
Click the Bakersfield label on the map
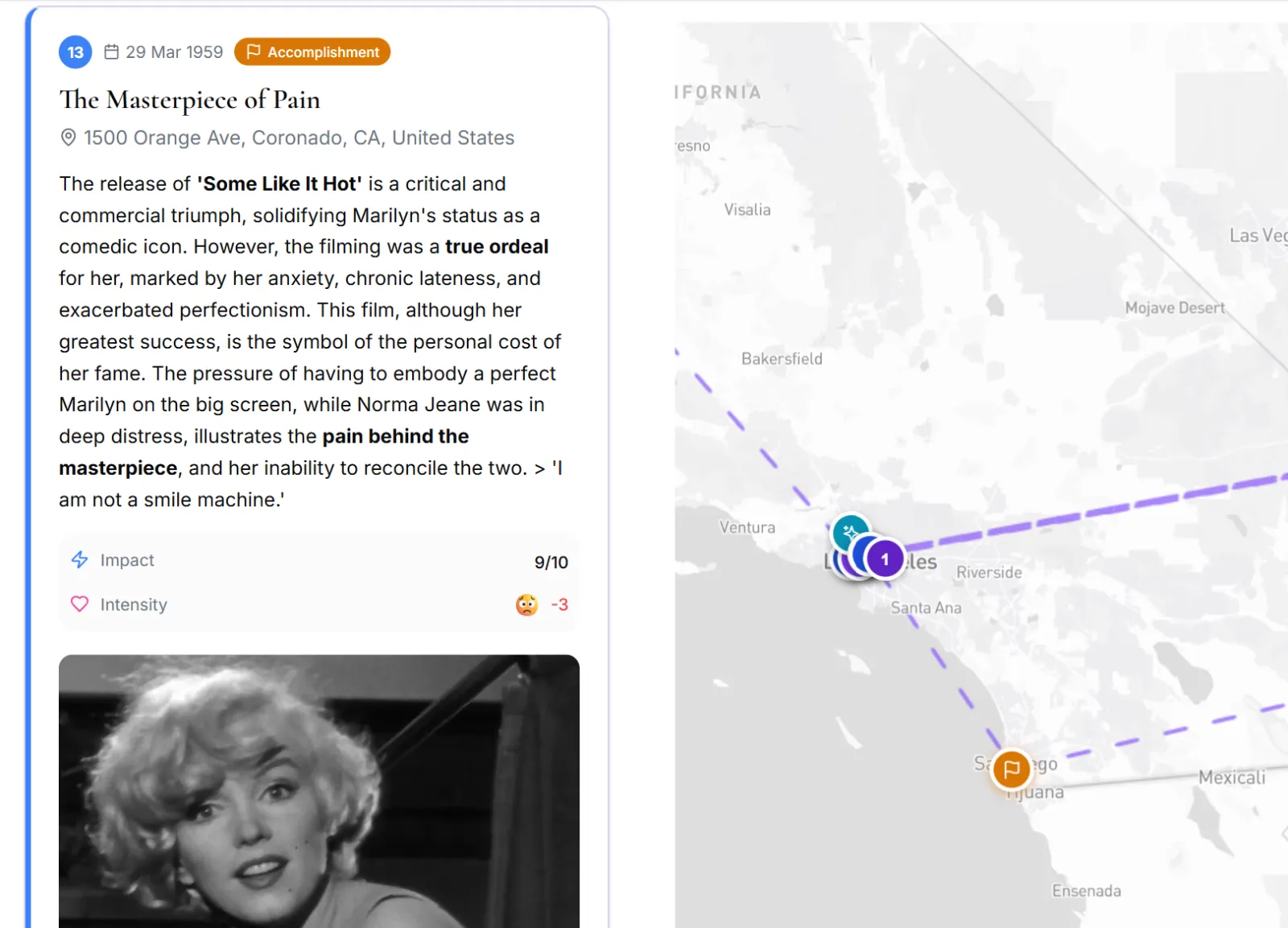[x=782, y=359]
